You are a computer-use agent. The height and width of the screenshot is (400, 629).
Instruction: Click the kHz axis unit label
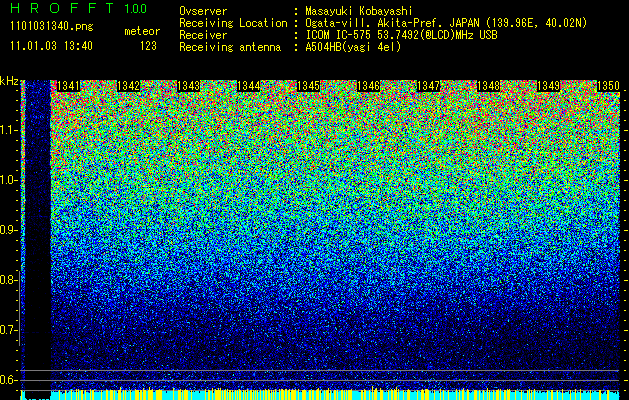click(9, 81)
